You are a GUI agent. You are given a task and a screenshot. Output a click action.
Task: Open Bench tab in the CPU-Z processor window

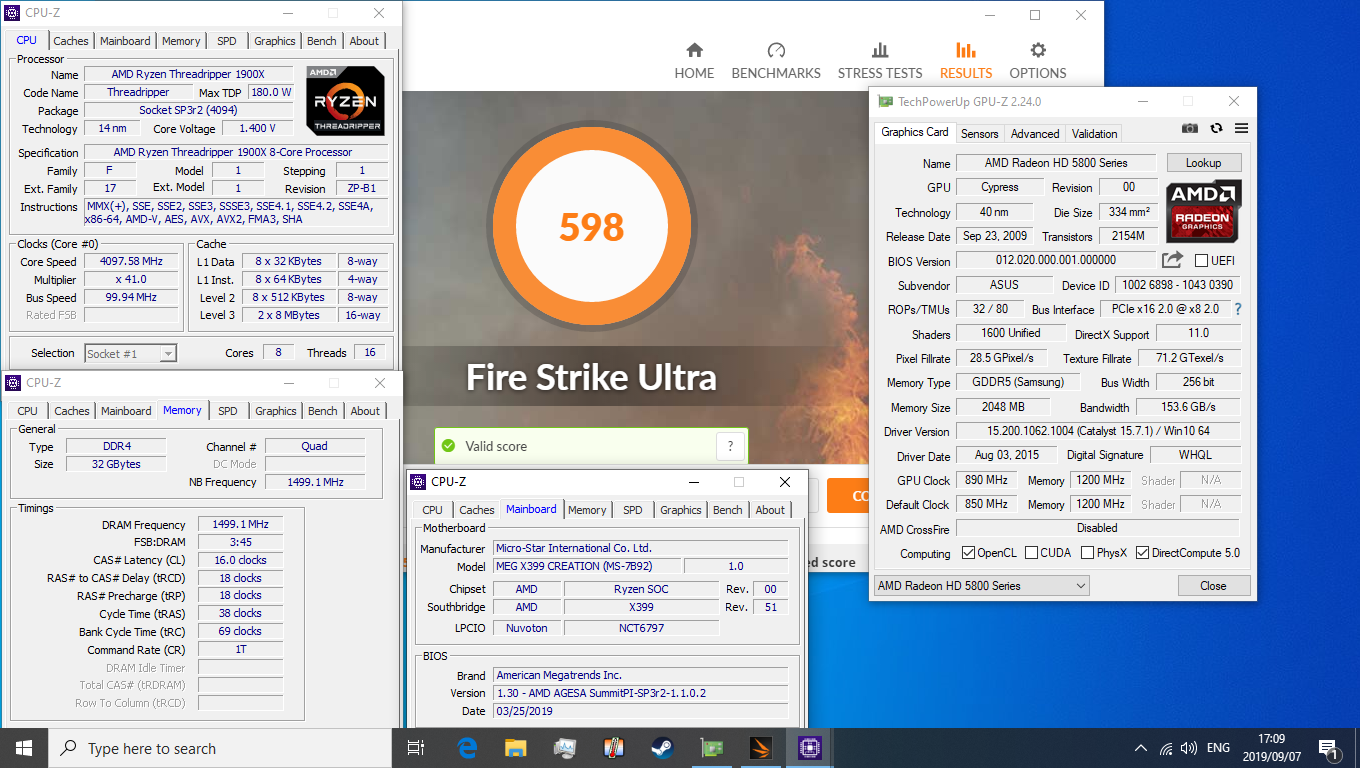pyautogui.click(x=322, y=41)
